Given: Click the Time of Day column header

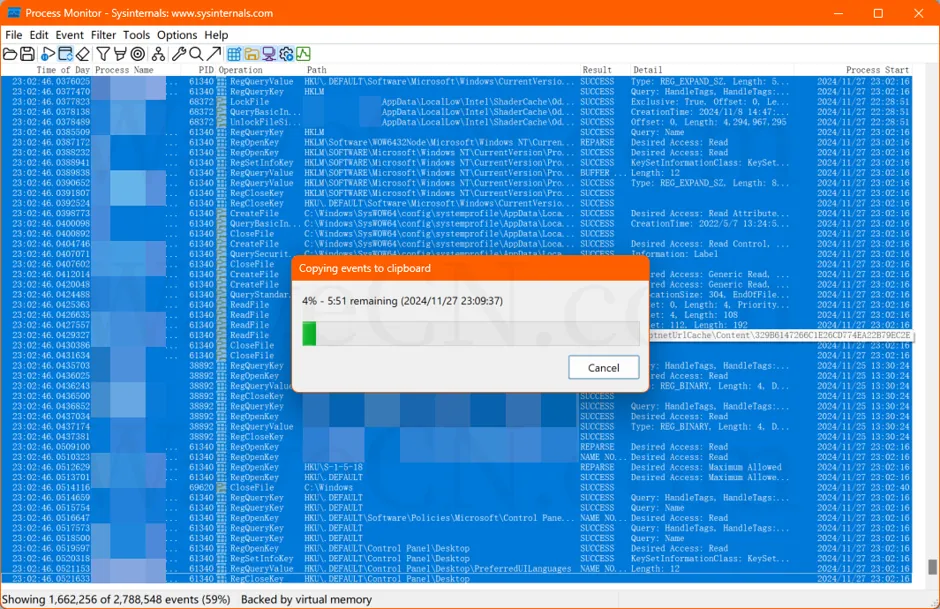Looking at the screenshot, I should point(63,70).
